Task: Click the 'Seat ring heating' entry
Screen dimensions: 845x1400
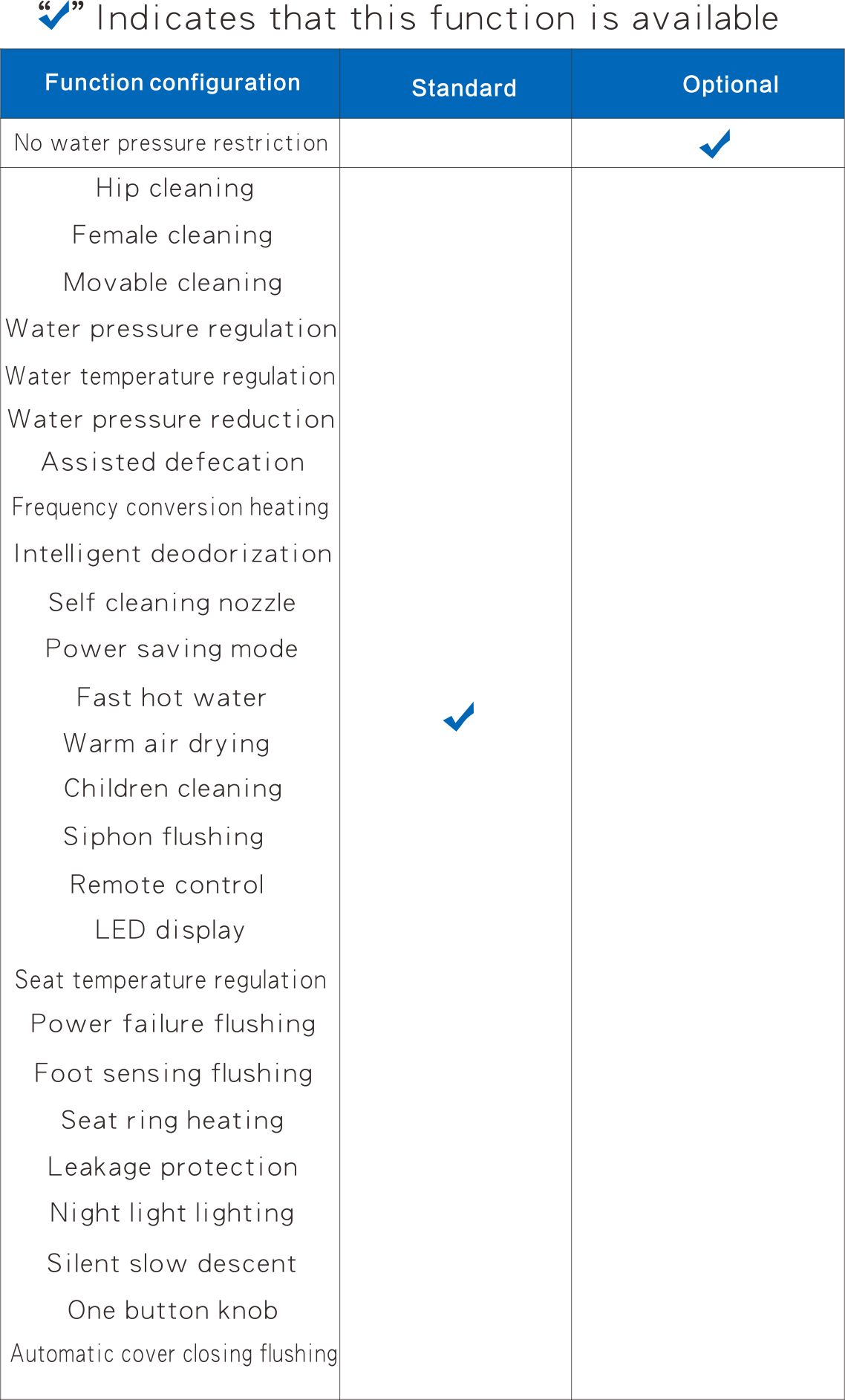Action: pyautogui.click(x=173, y=1120)
